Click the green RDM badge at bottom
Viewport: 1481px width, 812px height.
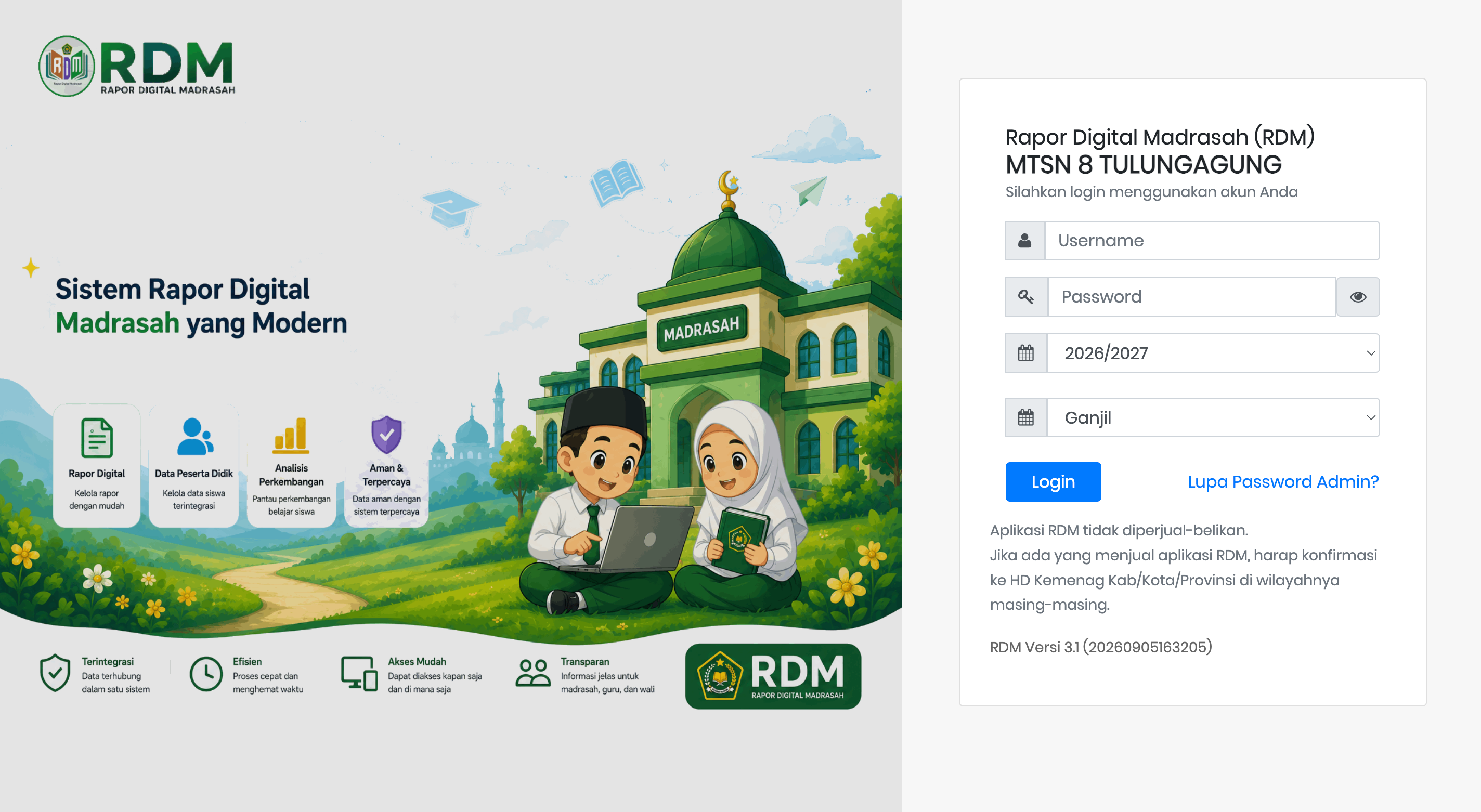tap(773, 676)
